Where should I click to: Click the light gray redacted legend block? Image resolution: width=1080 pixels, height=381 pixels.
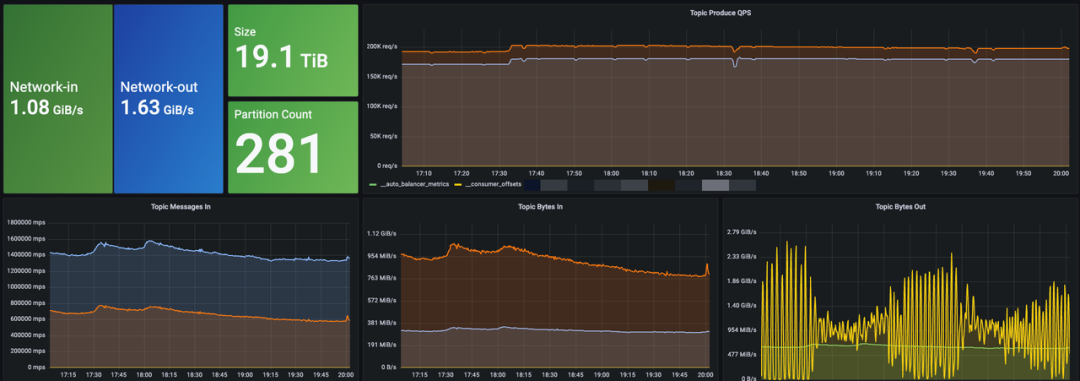(x=715, y=185)
